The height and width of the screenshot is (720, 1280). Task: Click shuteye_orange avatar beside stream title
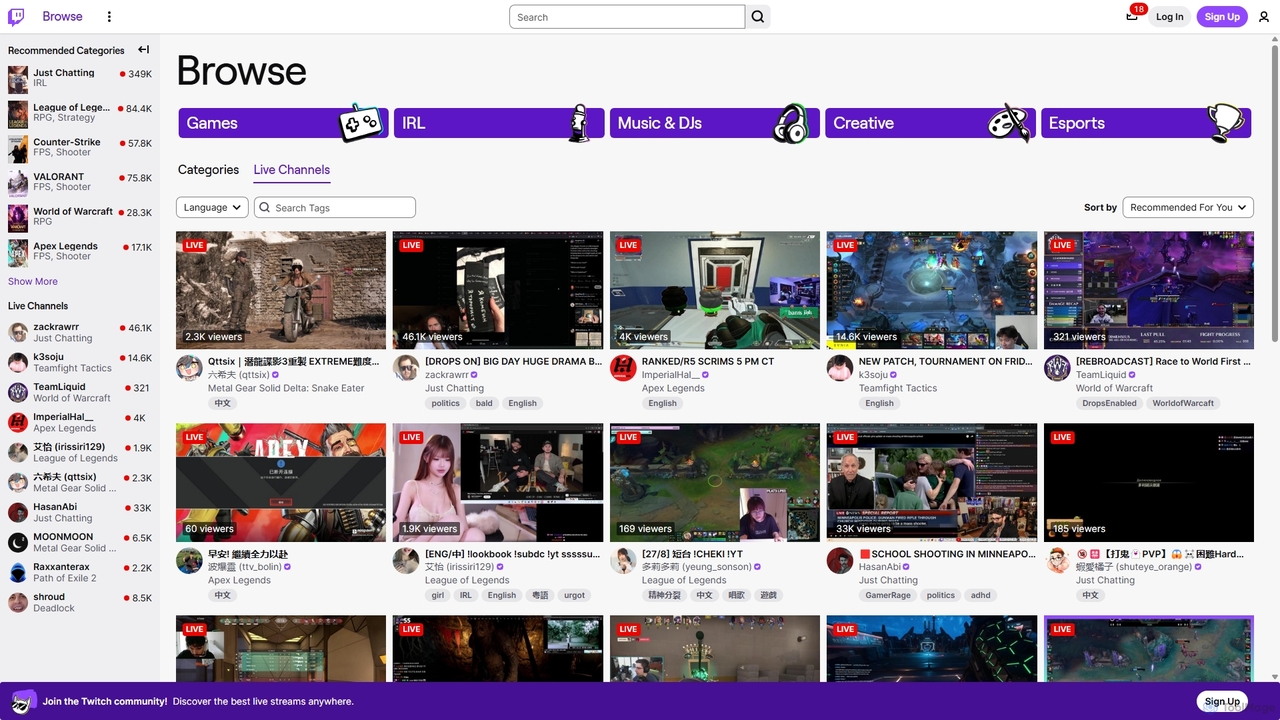(1057, 560)
